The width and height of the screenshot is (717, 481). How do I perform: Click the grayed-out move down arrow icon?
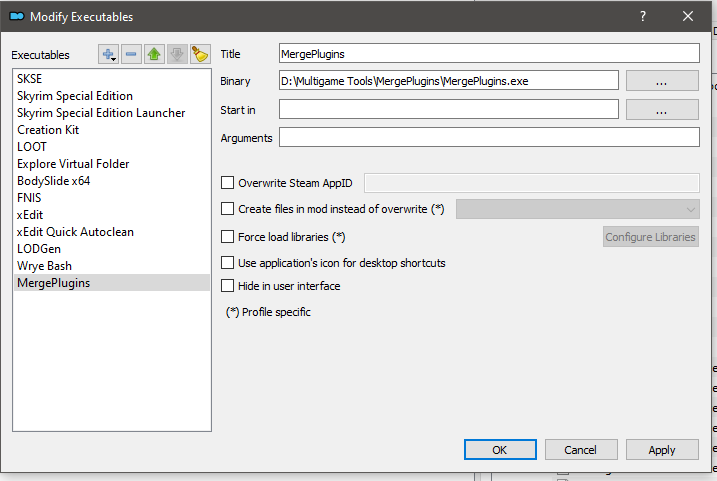177,54
